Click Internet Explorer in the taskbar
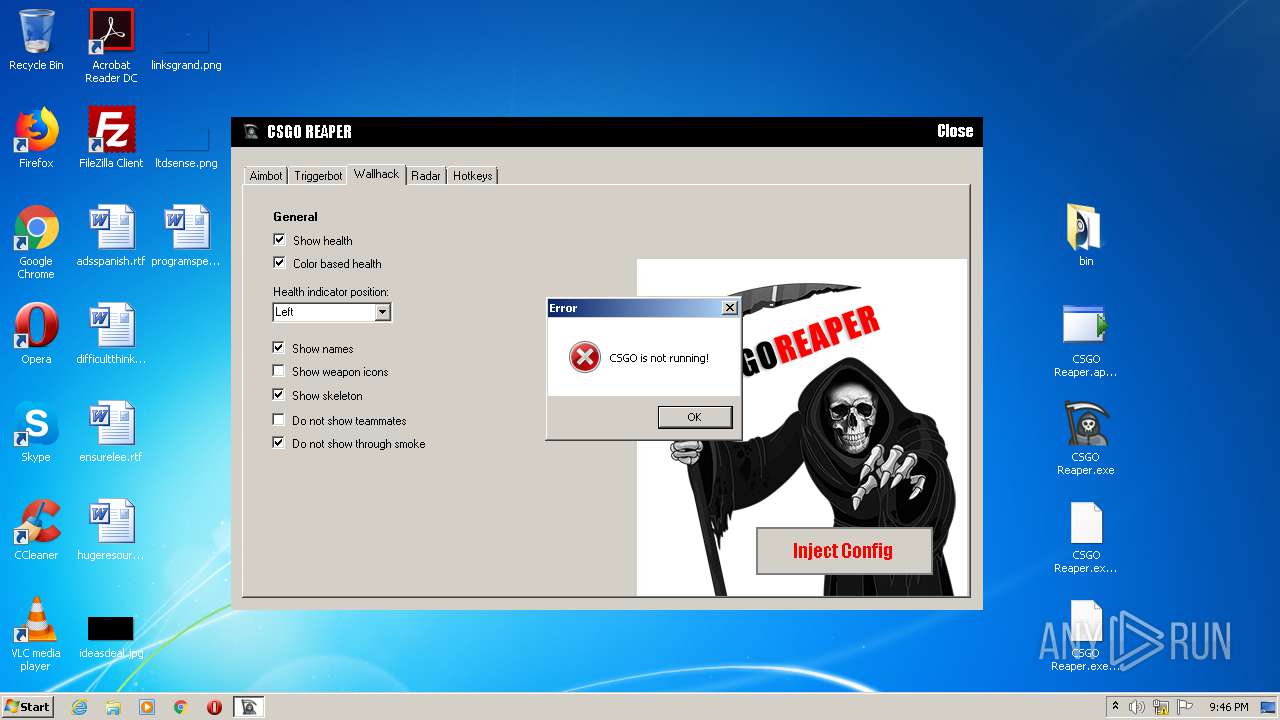 [x=79, y=707]
